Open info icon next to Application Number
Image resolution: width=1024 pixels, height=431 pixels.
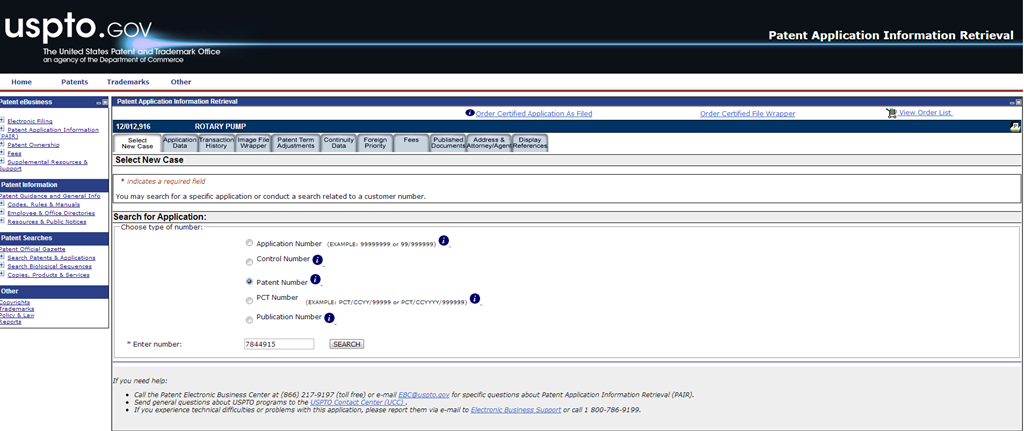[443, 240]
